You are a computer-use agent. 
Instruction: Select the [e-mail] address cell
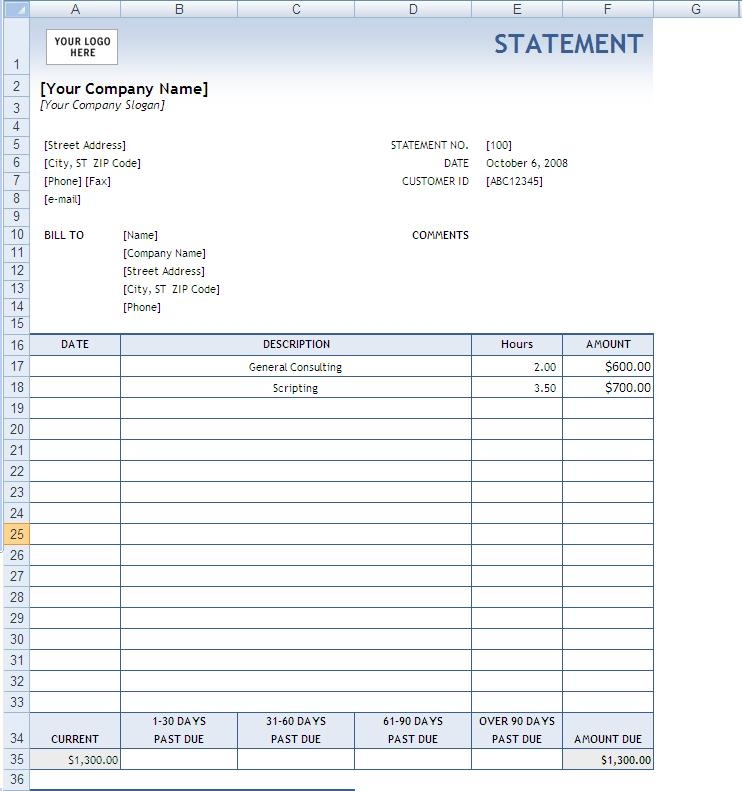[63, 199]
